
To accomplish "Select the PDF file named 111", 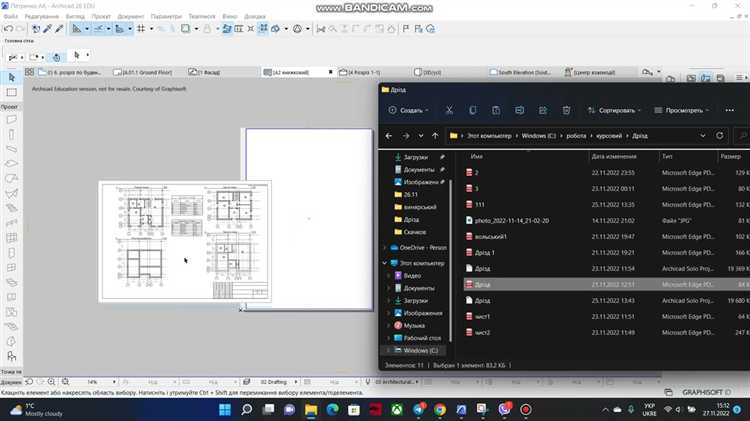I will coord(480,204).
